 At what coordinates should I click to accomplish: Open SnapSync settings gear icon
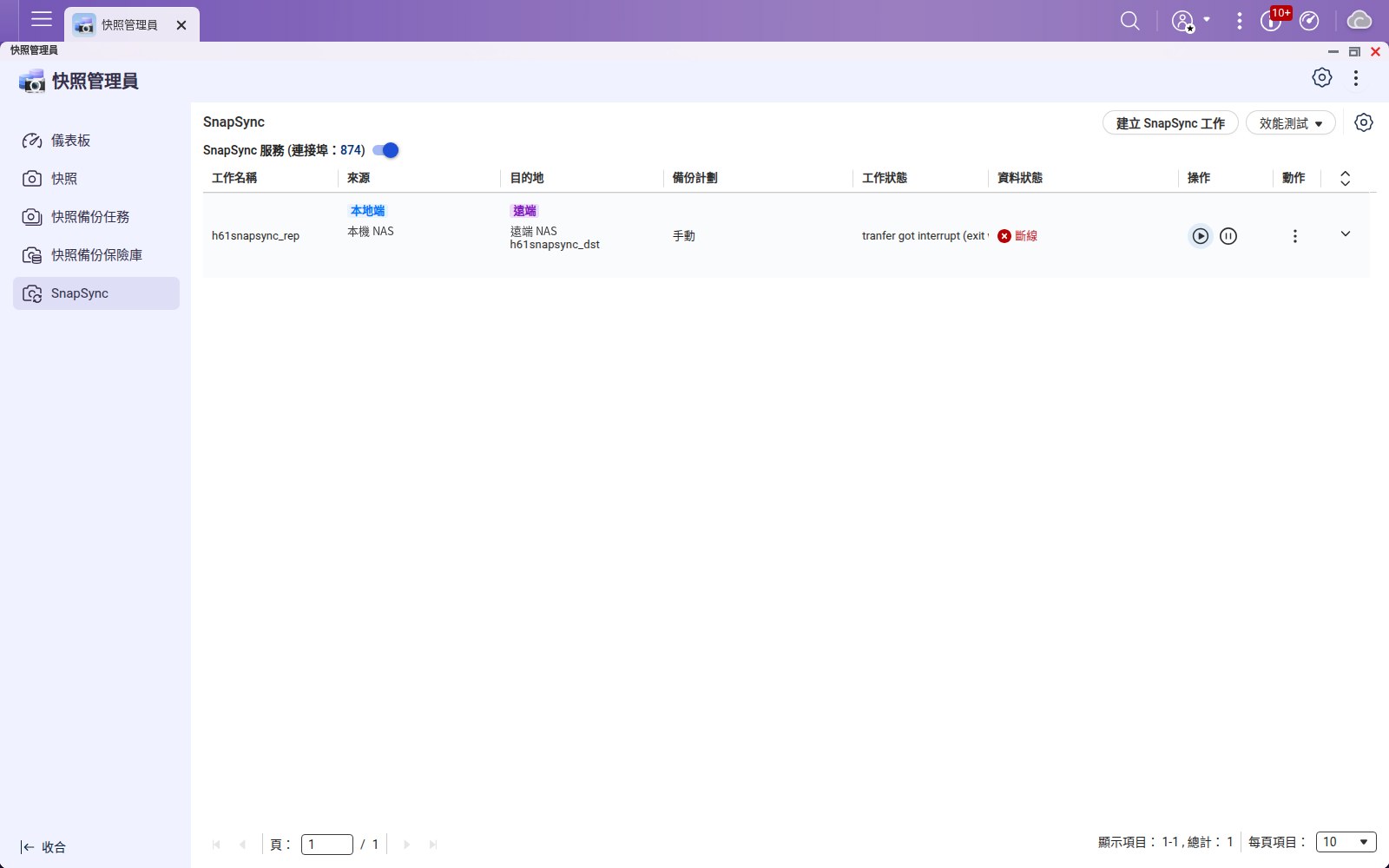pos(1364,122)
